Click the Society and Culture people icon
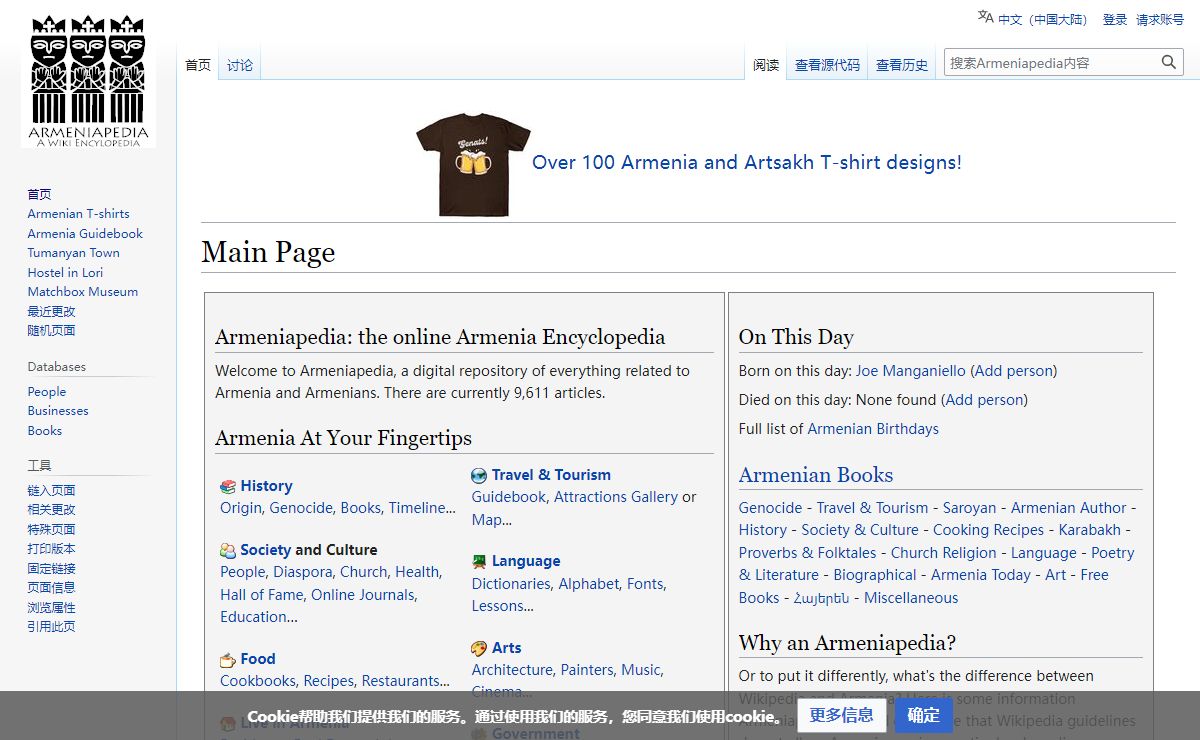1200x740 pixels. coord(228,551)
